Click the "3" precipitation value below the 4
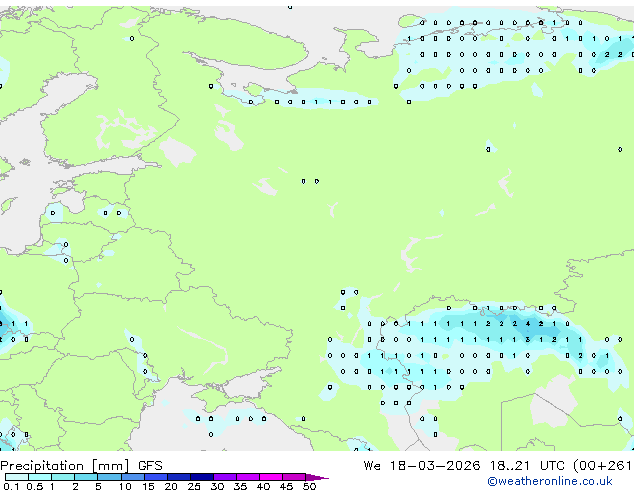 528,340
